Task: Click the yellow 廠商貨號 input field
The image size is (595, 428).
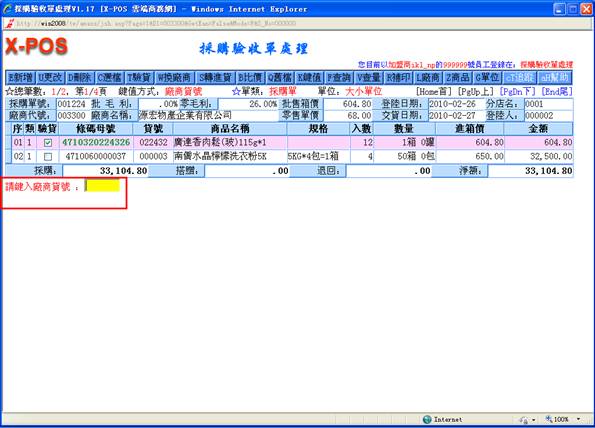Action: [102, 186]
